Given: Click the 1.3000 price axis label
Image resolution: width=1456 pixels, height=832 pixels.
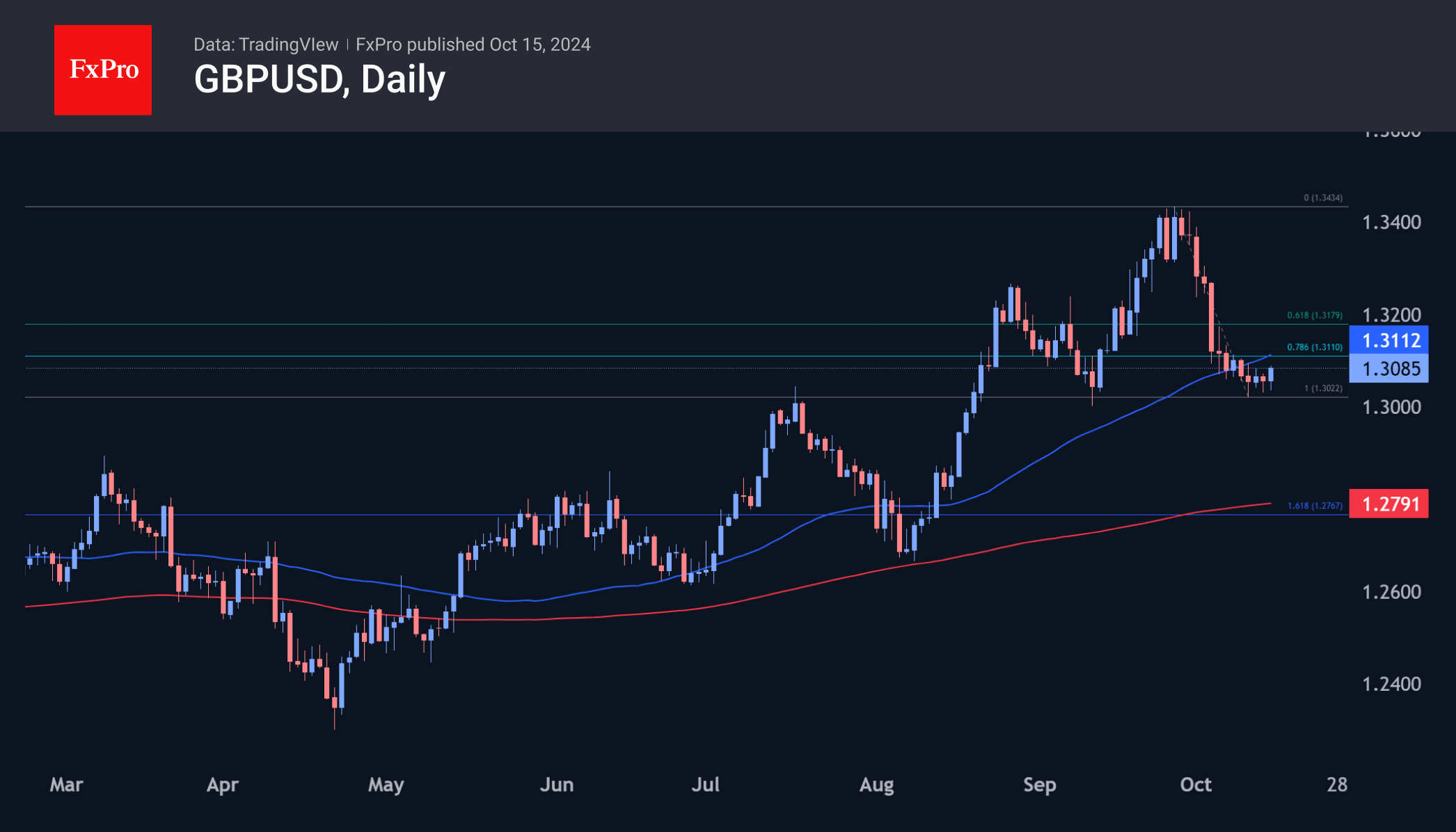Looking at the screenshot, I should click(x=1391, y=407).
